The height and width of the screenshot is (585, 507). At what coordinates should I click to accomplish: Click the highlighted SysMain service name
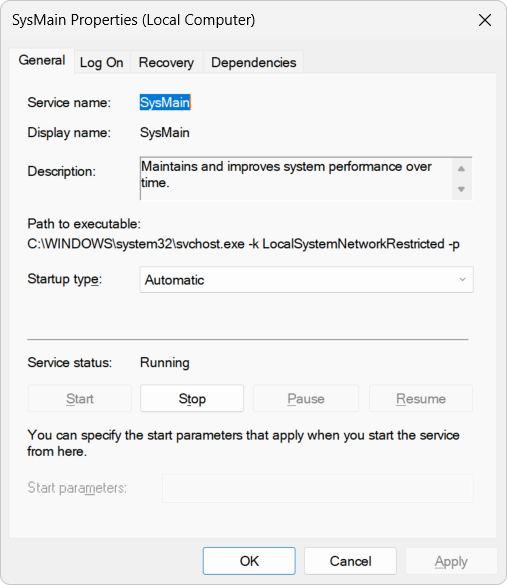click(x=165, y=102)
